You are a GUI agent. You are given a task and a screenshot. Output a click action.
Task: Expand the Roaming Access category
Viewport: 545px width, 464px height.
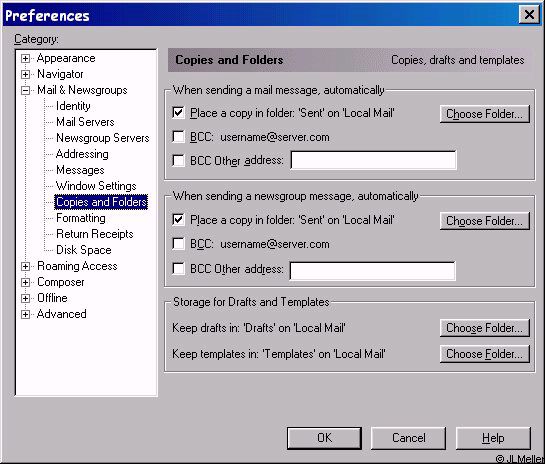coord(25,267)
